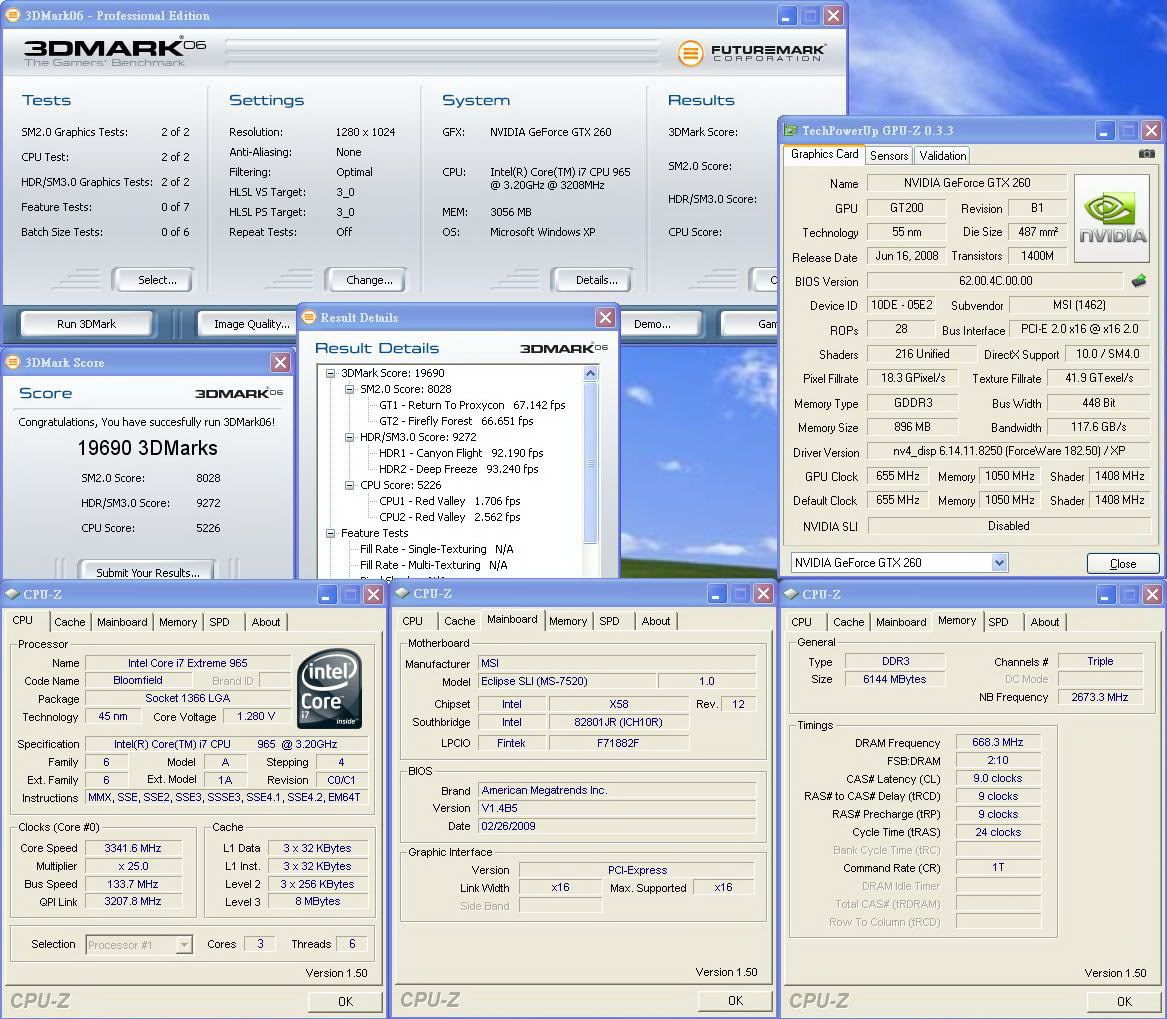Image resolution: width=1167 pixels, height=1019 pixels.
Task: Collapse the HDR/SM3.0 Score: 9272 node
Action: (x=349, y=438)
